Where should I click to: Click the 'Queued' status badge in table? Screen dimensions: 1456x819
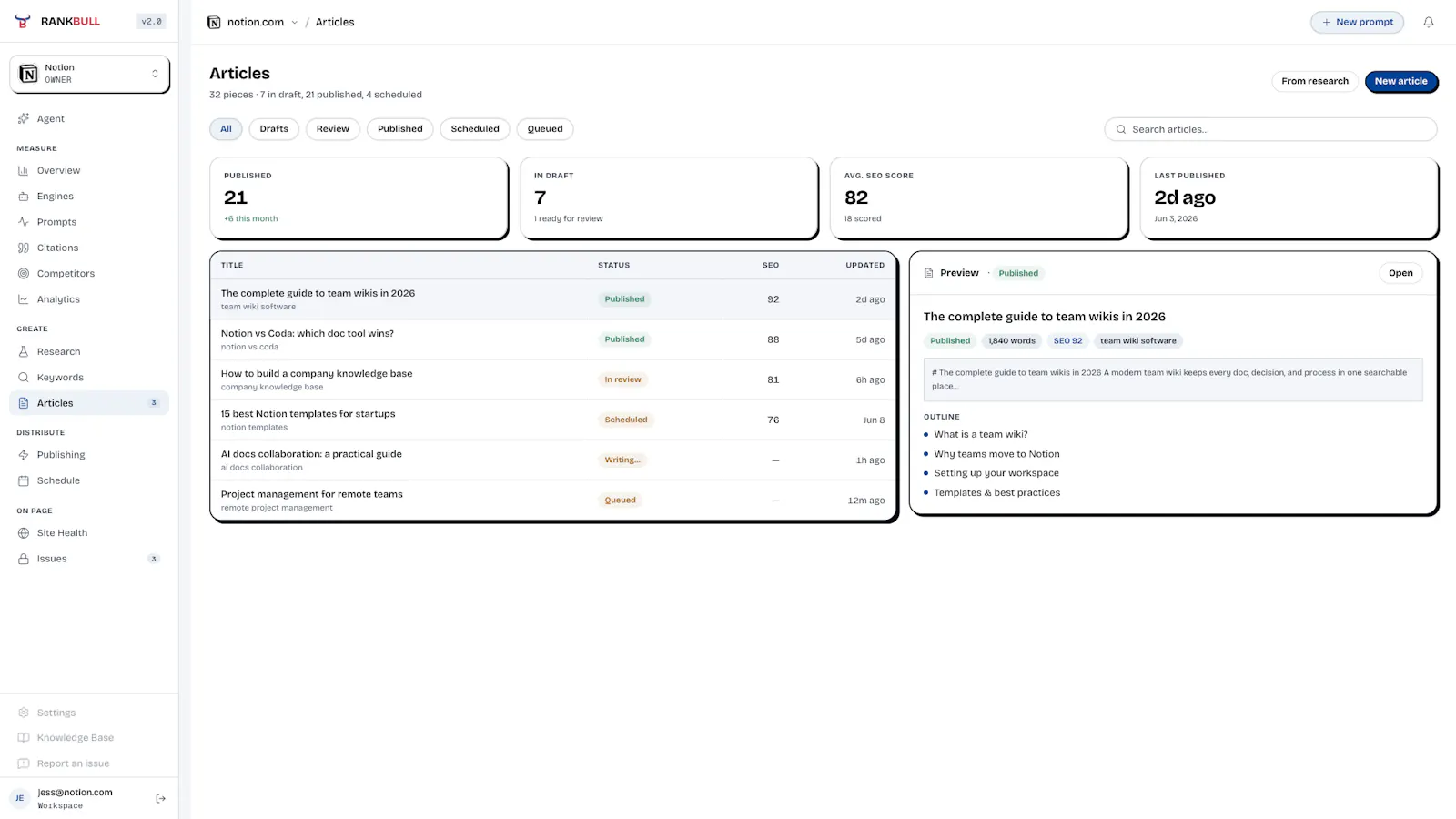pos(621,500)
